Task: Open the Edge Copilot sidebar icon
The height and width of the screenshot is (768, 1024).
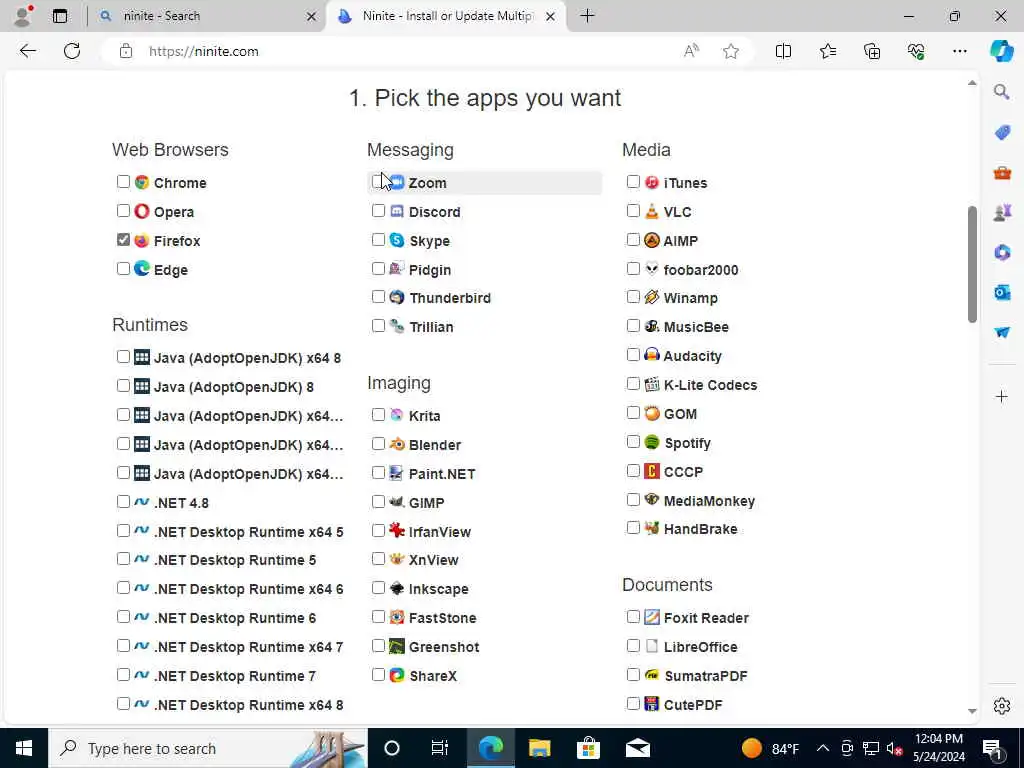Action: coord(1002,51)
